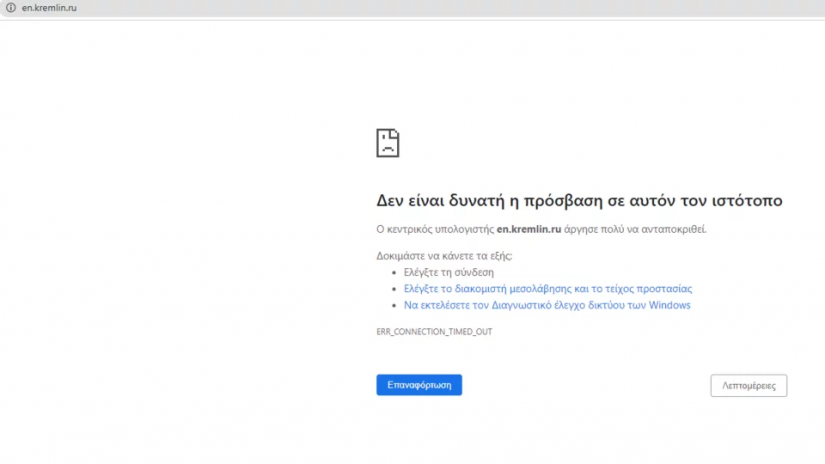Click bullet beside the Windows diagnostics link
Image resolution: width=825 pixels, height=464 pixels.
(x=393, y=305)
